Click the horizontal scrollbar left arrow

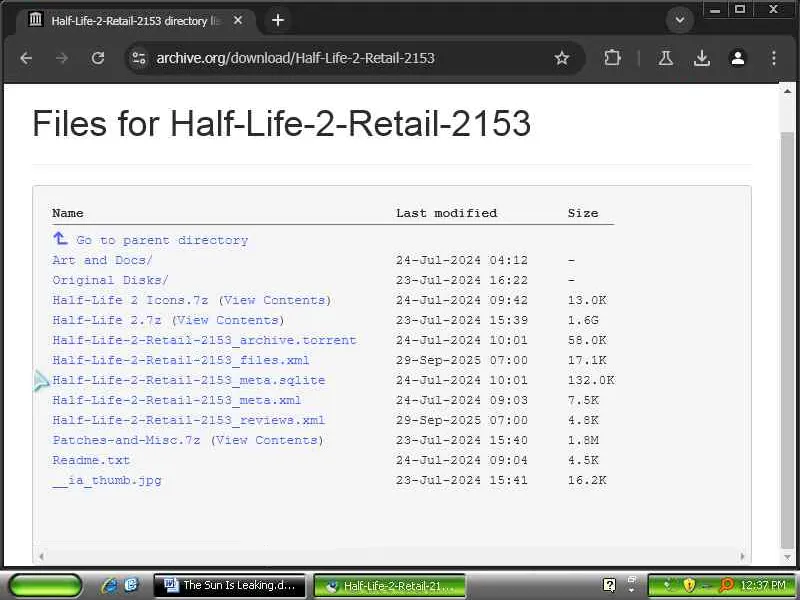(41, 556)
